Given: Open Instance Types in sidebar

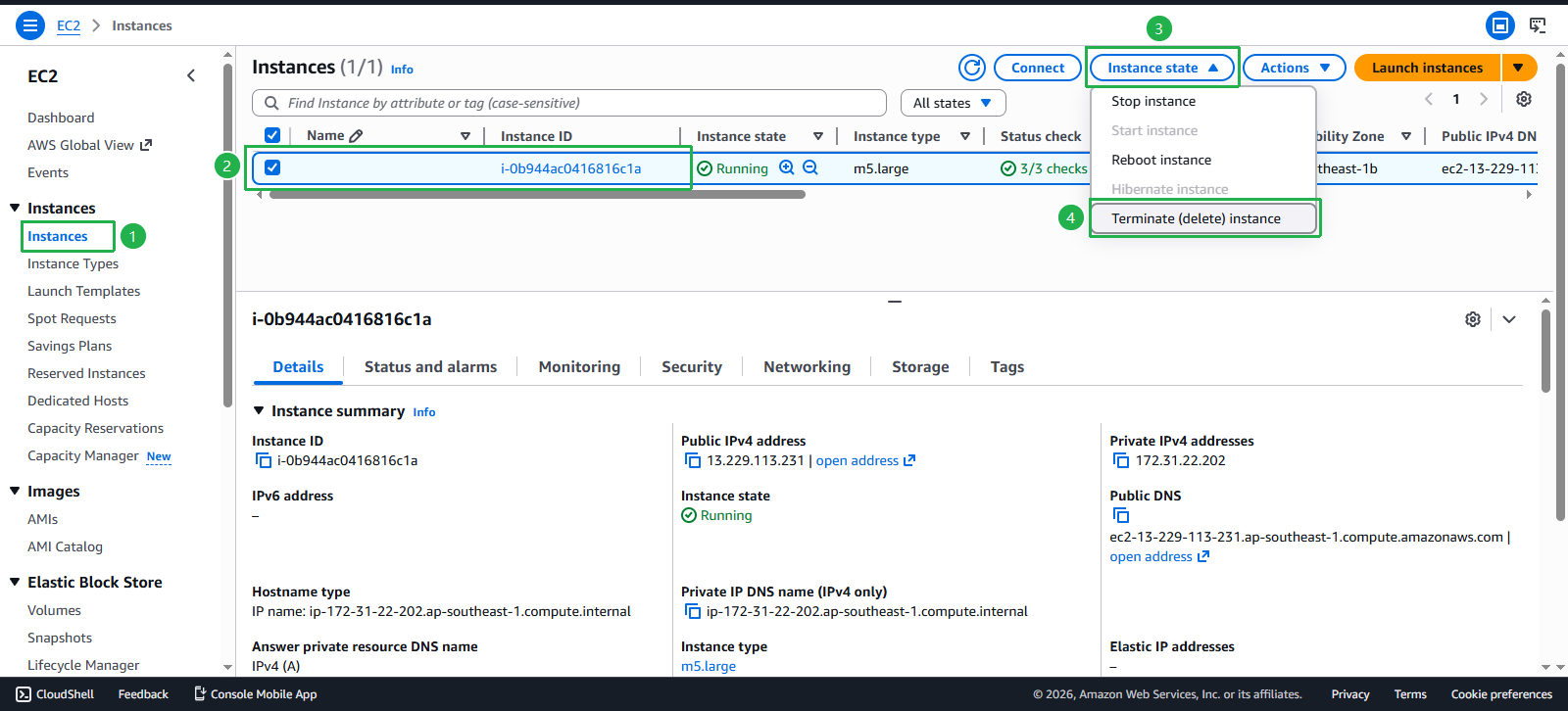Looking at the screenshot, I should tap(73, 263).
